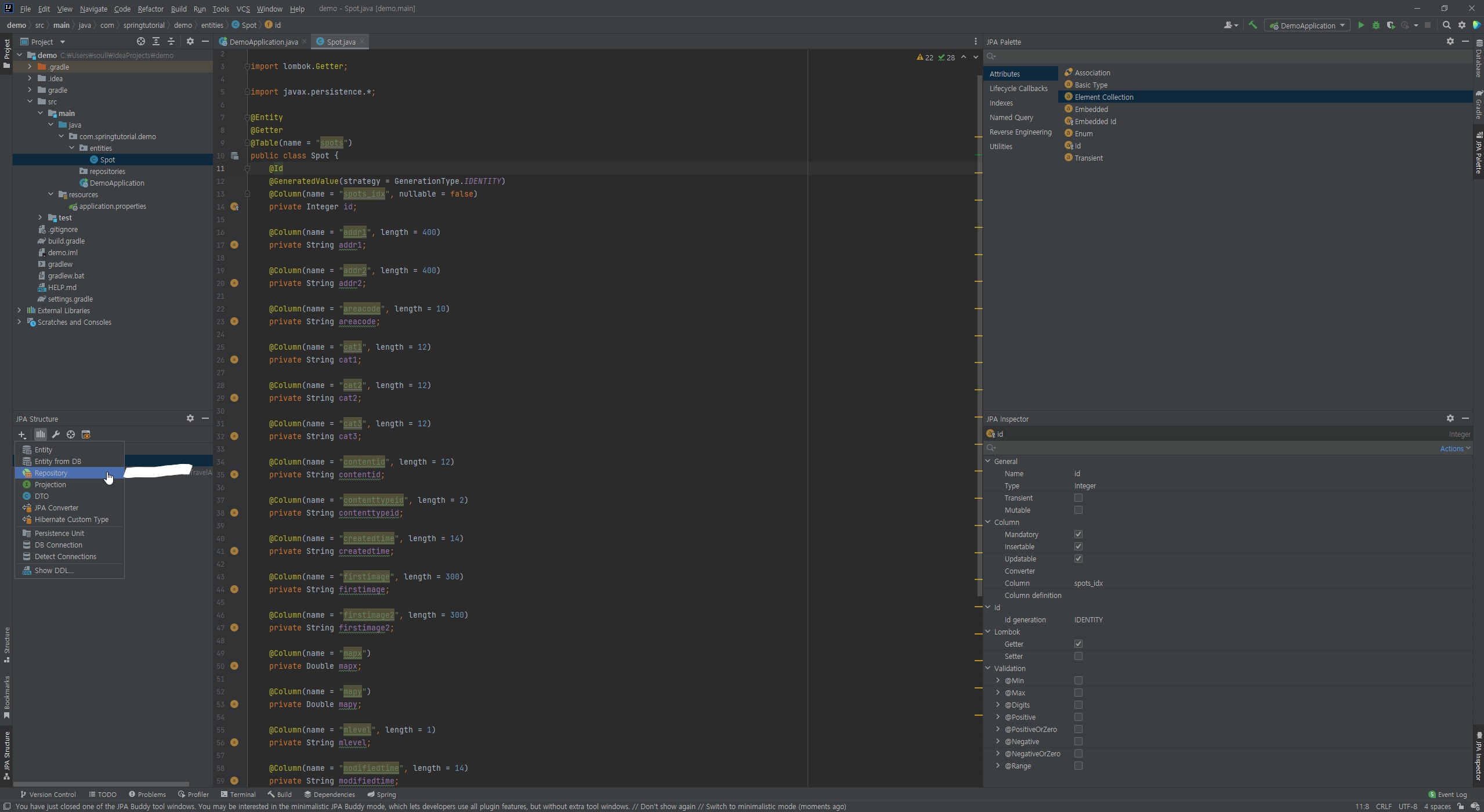The width and height of the screenshot is (1484, 812).
Task: Click the JPA Palette search field
Action: (x=1218, y=56)
